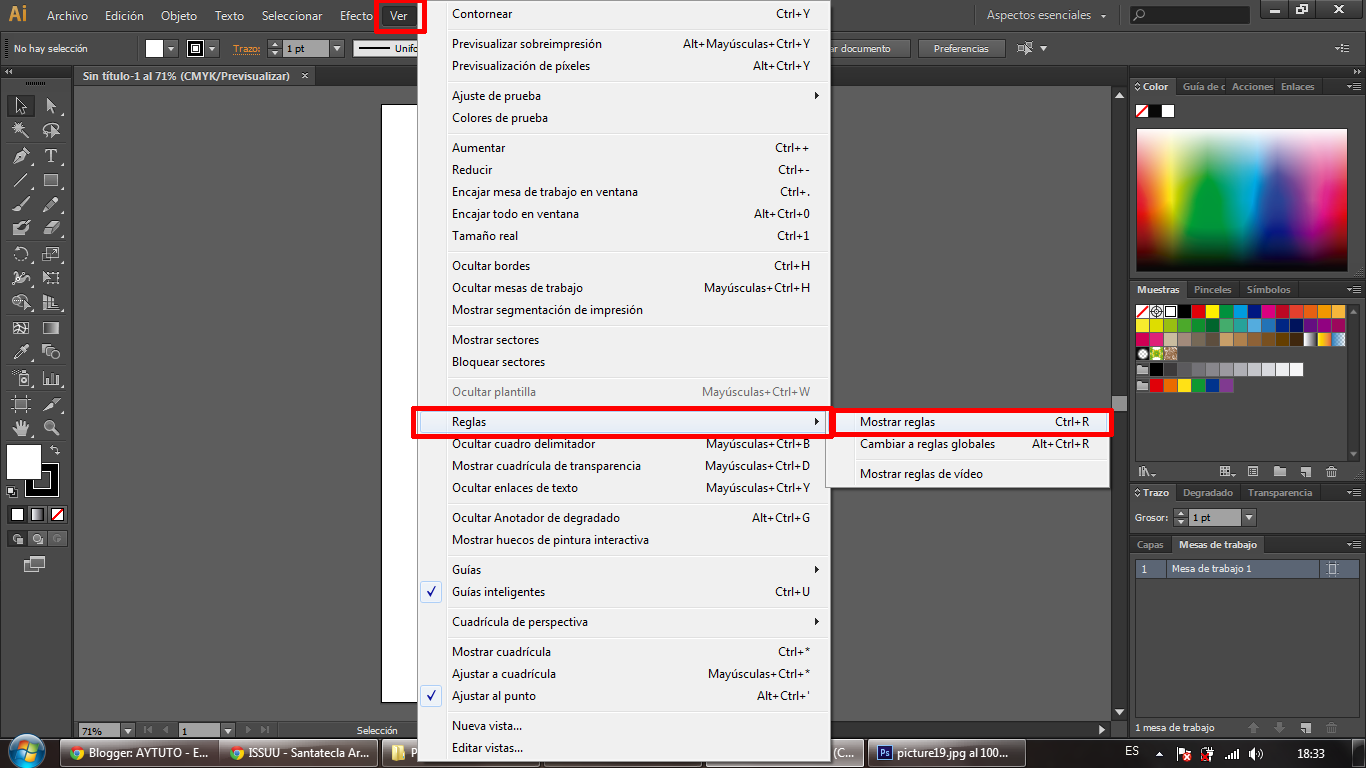Select the Eyedropper tool

pos(20,352)
